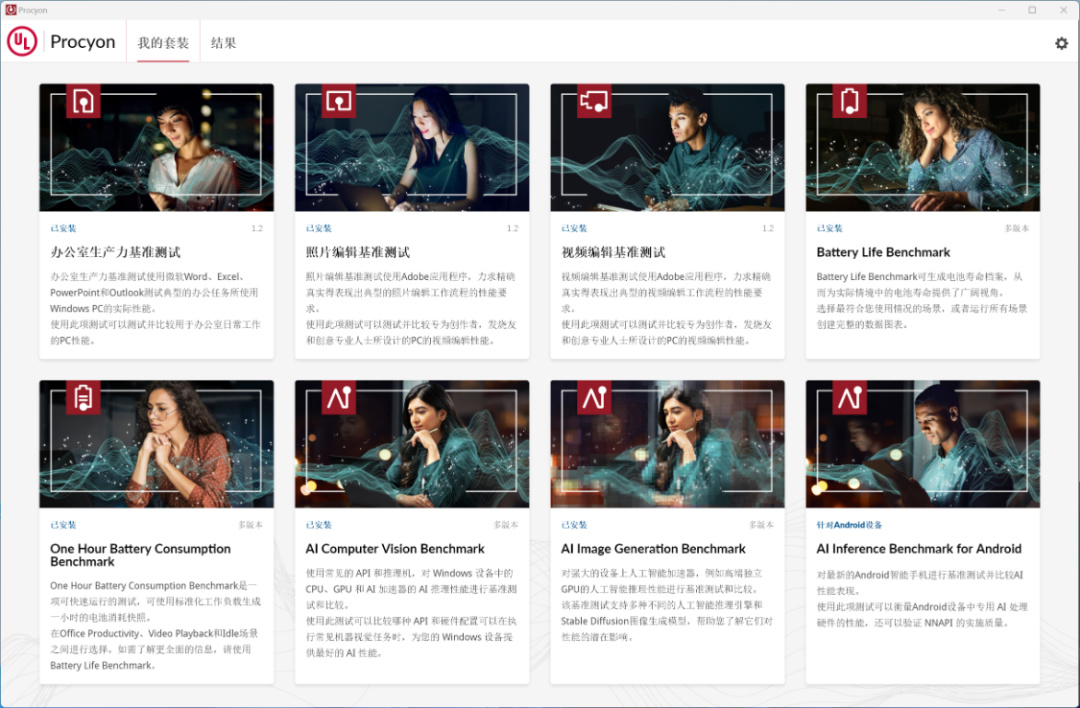Open the 办公室生产力基准测试 title
This screenshot has width=1080, height=708.
[116, 252]
